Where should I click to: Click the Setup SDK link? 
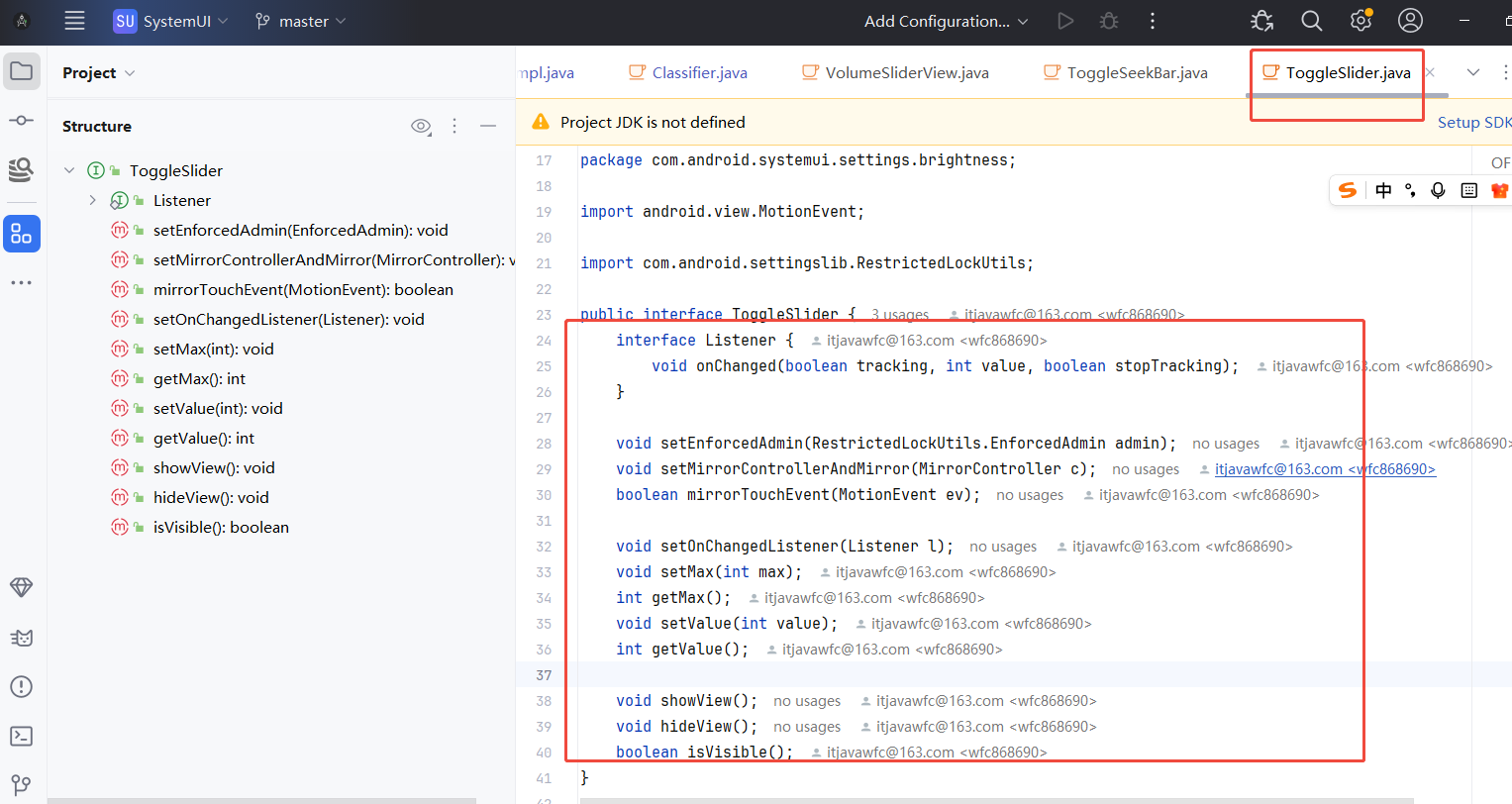[x=1474, y=122]
